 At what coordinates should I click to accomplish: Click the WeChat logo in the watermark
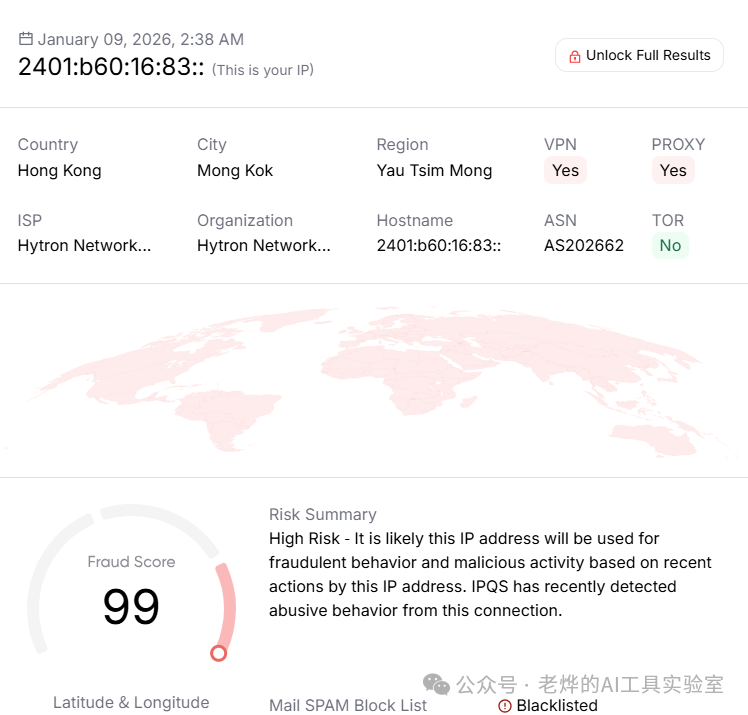click(436, 684)
